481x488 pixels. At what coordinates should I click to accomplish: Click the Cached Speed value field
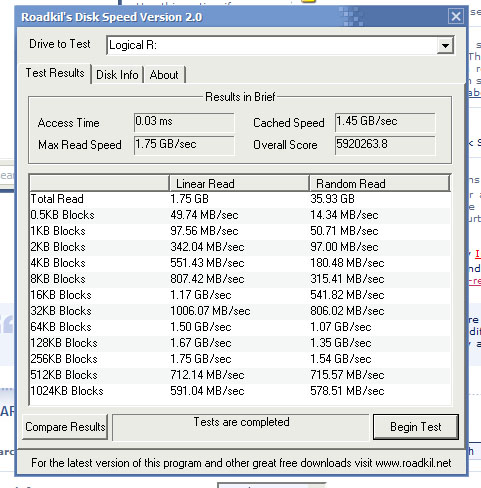pyautogui.click(x=385, y=122)
